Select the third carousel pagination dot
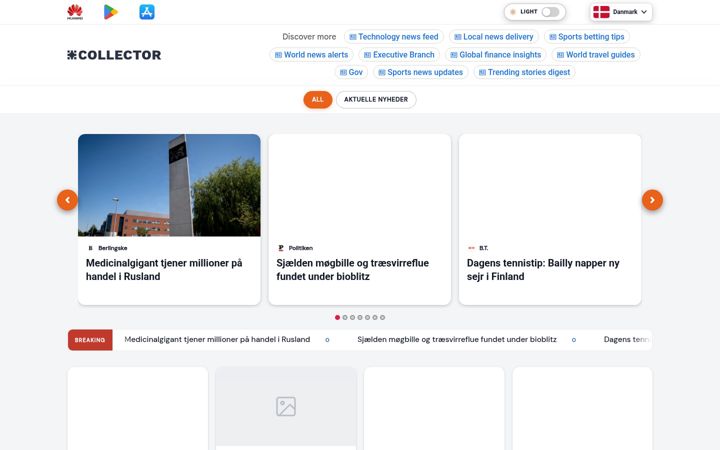Screen dimensions: 720x450 353,317
